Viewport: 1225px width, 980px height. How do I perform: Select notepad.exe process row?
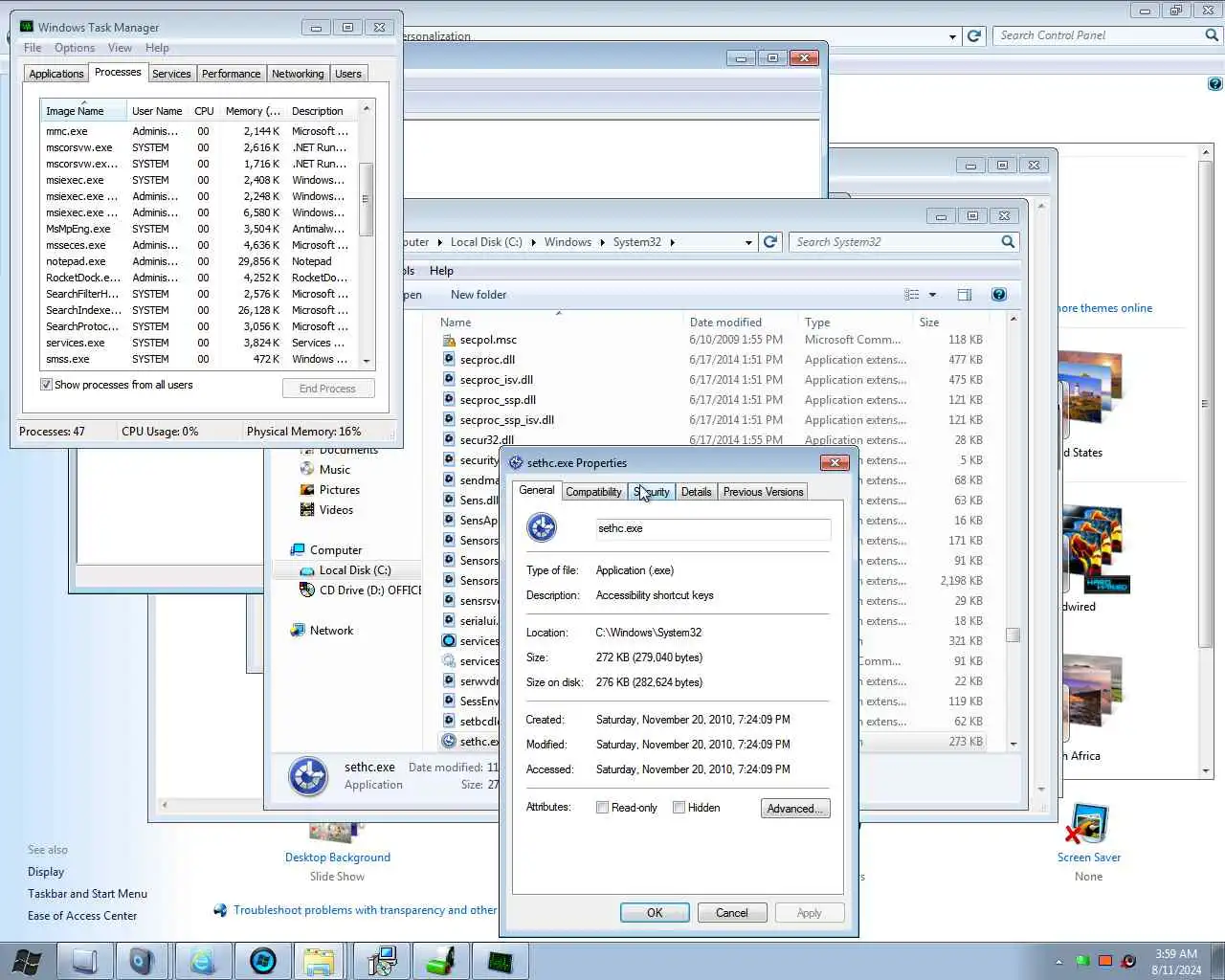198,261
